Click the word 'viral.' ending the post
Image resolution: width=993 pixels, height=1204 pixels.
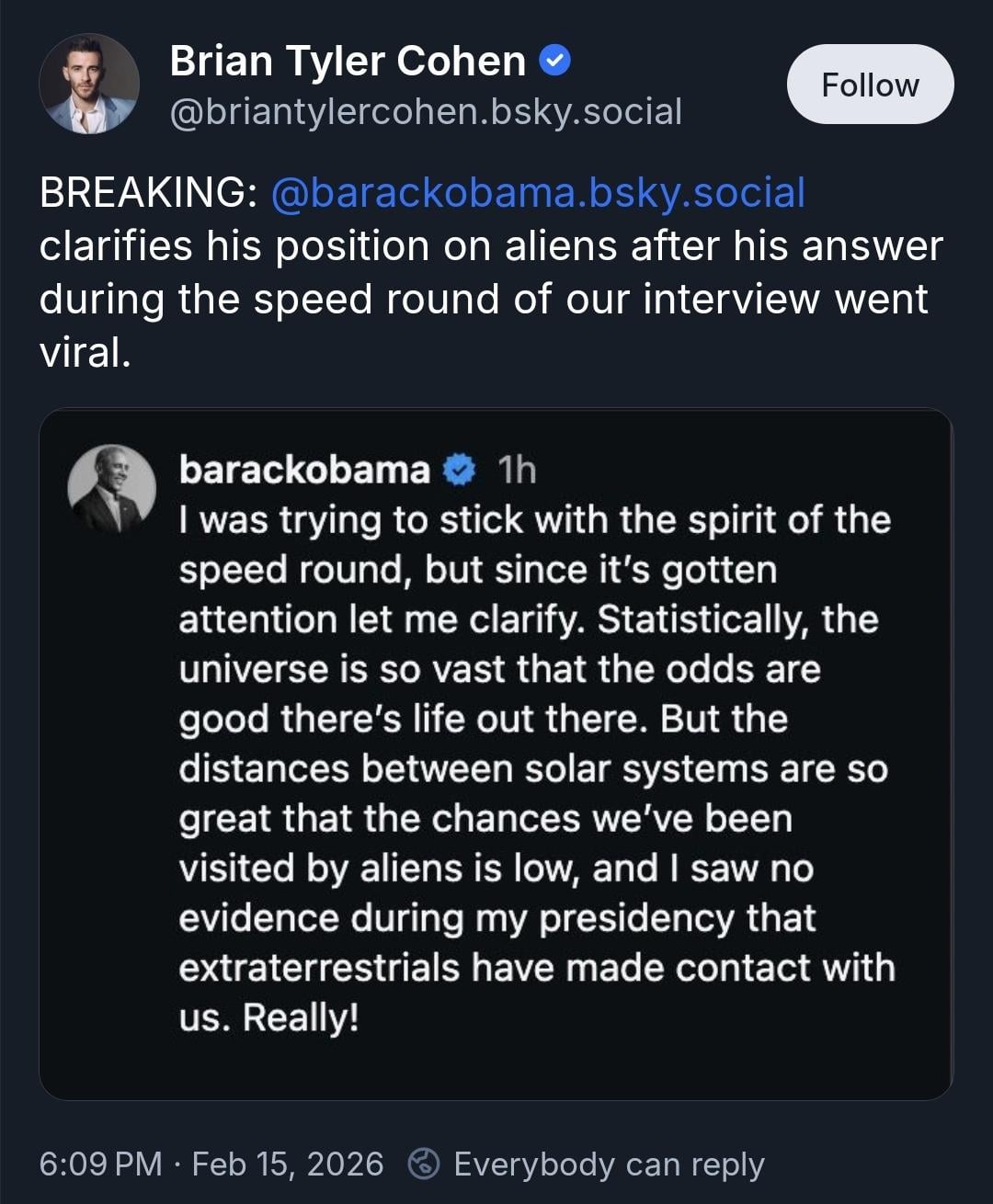tap(85, 353)
